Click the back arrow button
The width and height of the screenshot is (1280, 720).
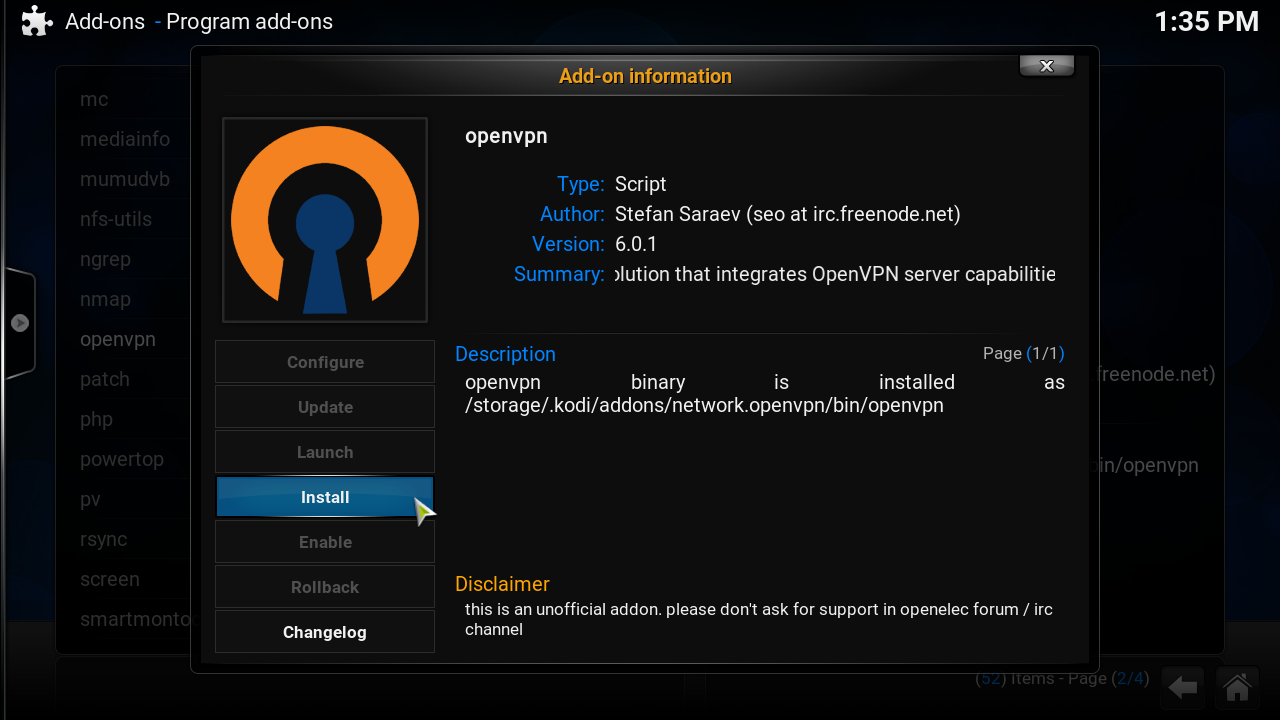coord(1184,687)
